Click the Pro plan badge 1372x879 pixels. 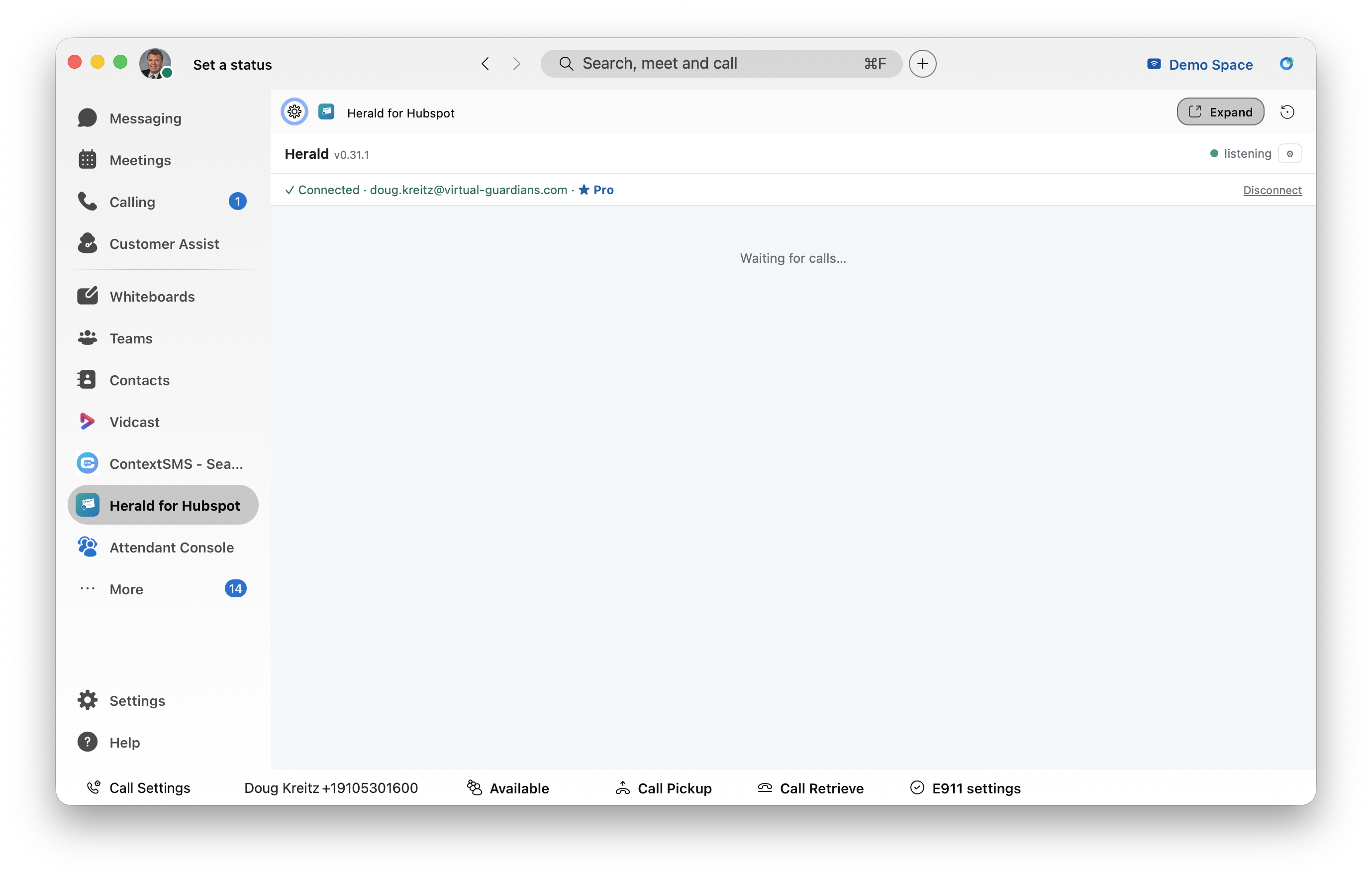coord(596,190)
